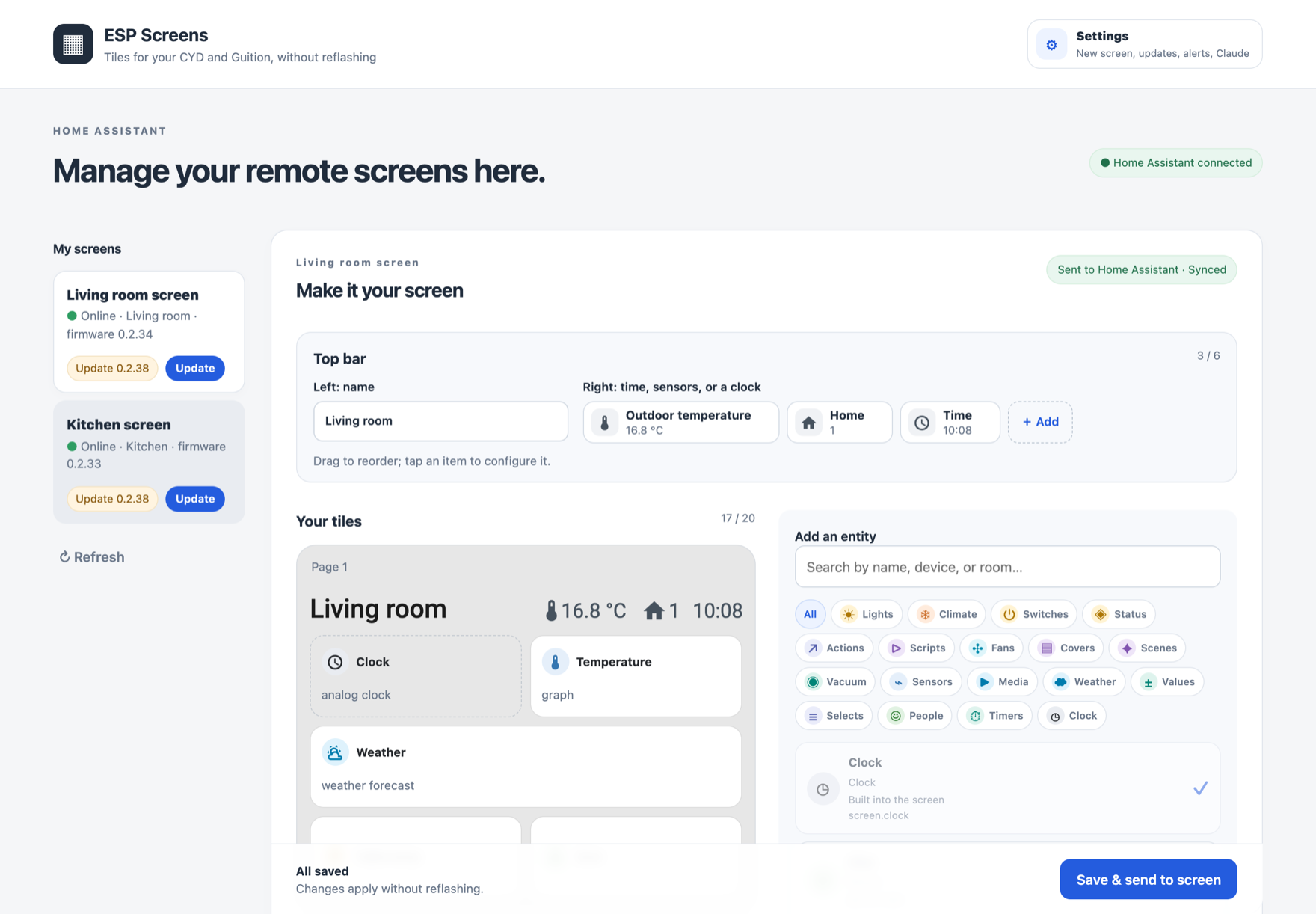Screen dimensions: 1316x914
Task: Click the thermometer icon in Outdoor temperature chip
Action: (x=605, y=423)
